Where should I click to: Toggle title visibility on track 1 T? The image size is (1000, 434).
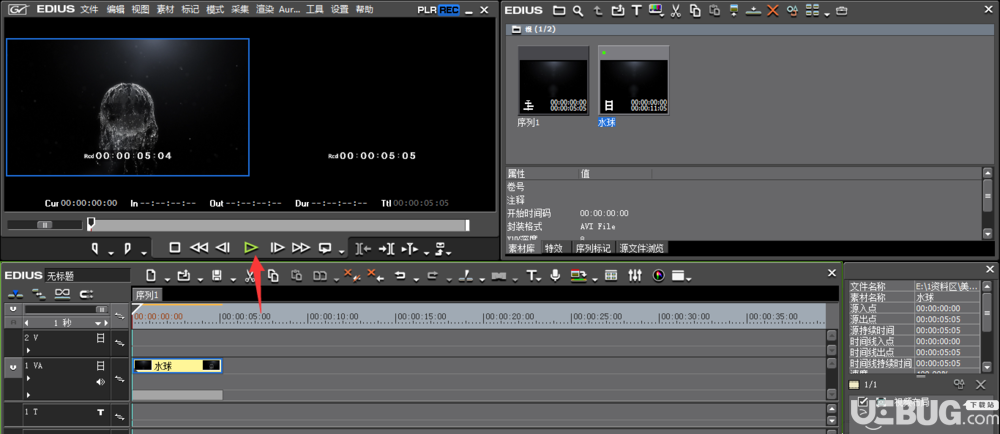[100, 412]
